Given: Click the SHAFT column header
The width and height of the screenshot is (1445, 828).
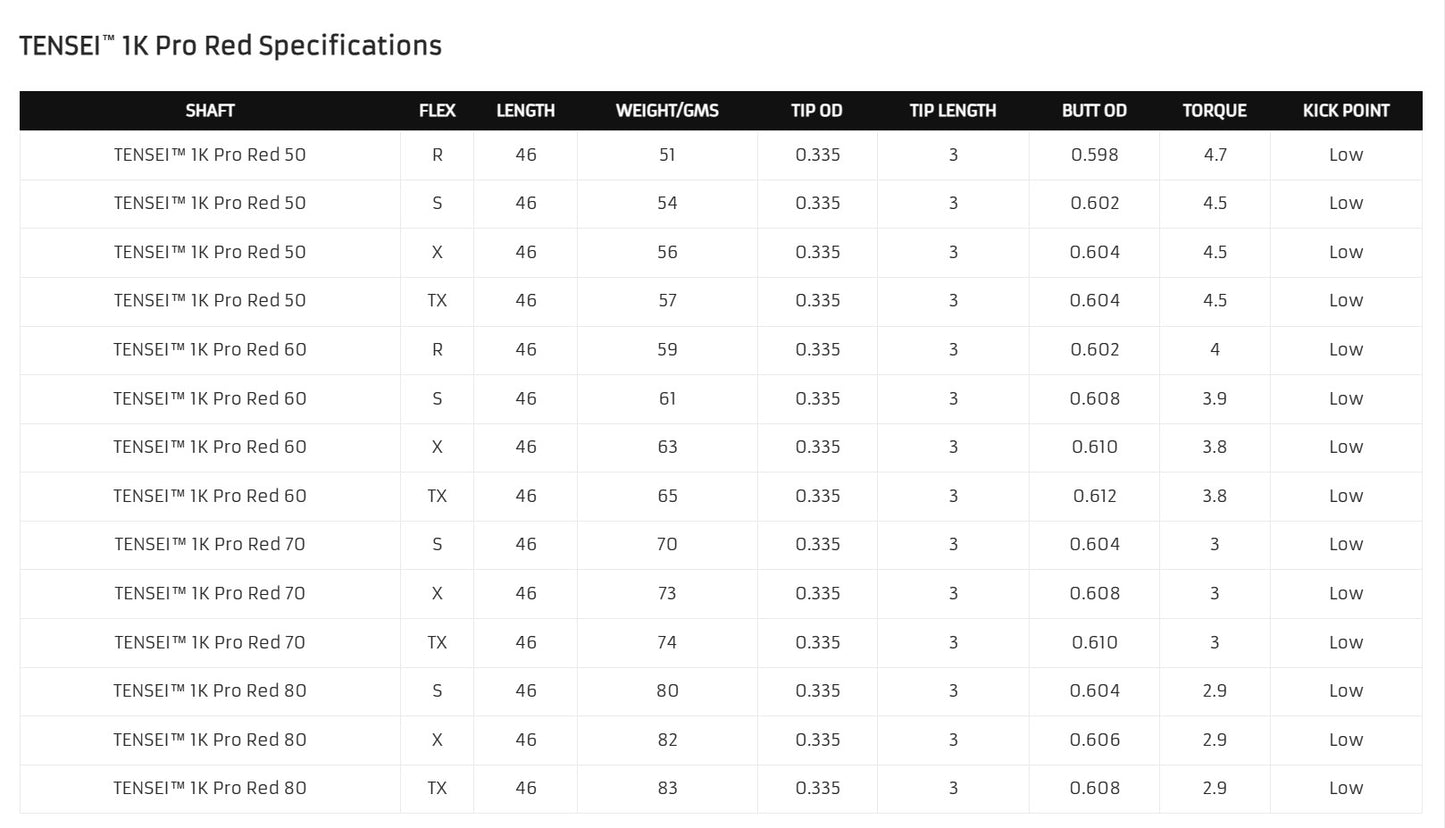Looking at the screenshot, I should (210, 111).
